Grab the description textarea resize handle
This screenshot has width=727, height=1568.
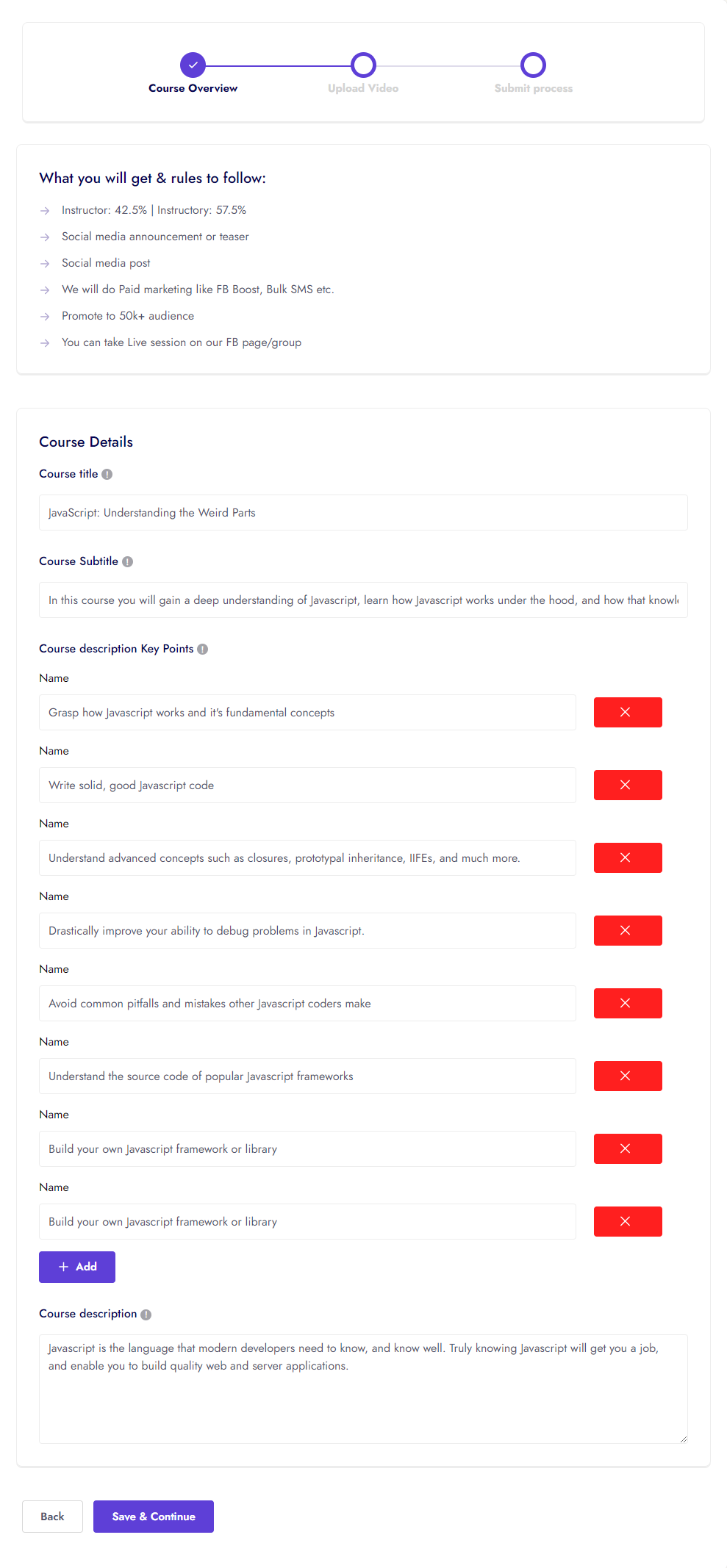tap(683, 1439)
